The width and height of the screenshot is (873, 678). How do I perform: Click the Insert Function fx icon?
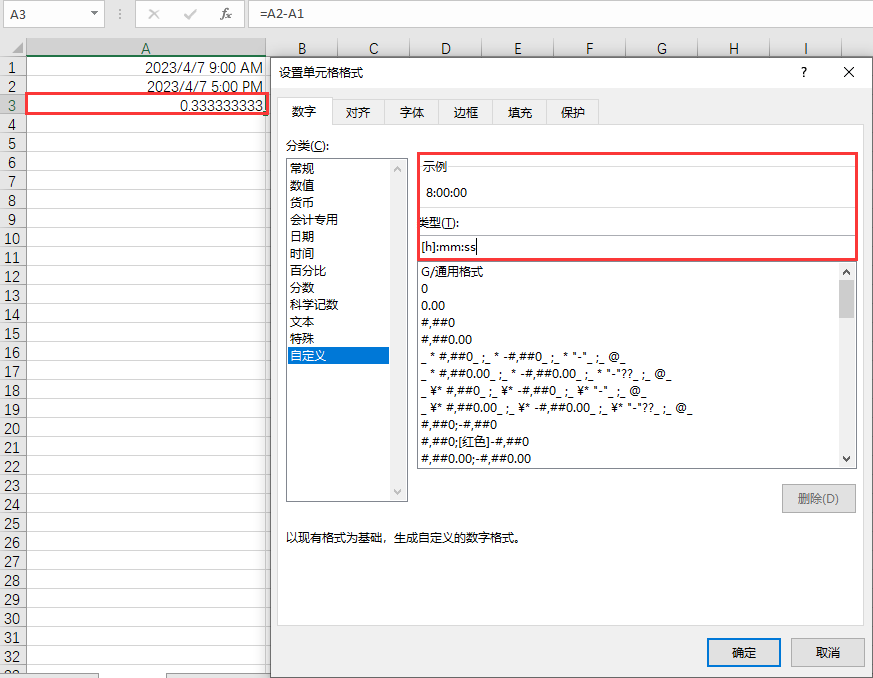(226, 14)
